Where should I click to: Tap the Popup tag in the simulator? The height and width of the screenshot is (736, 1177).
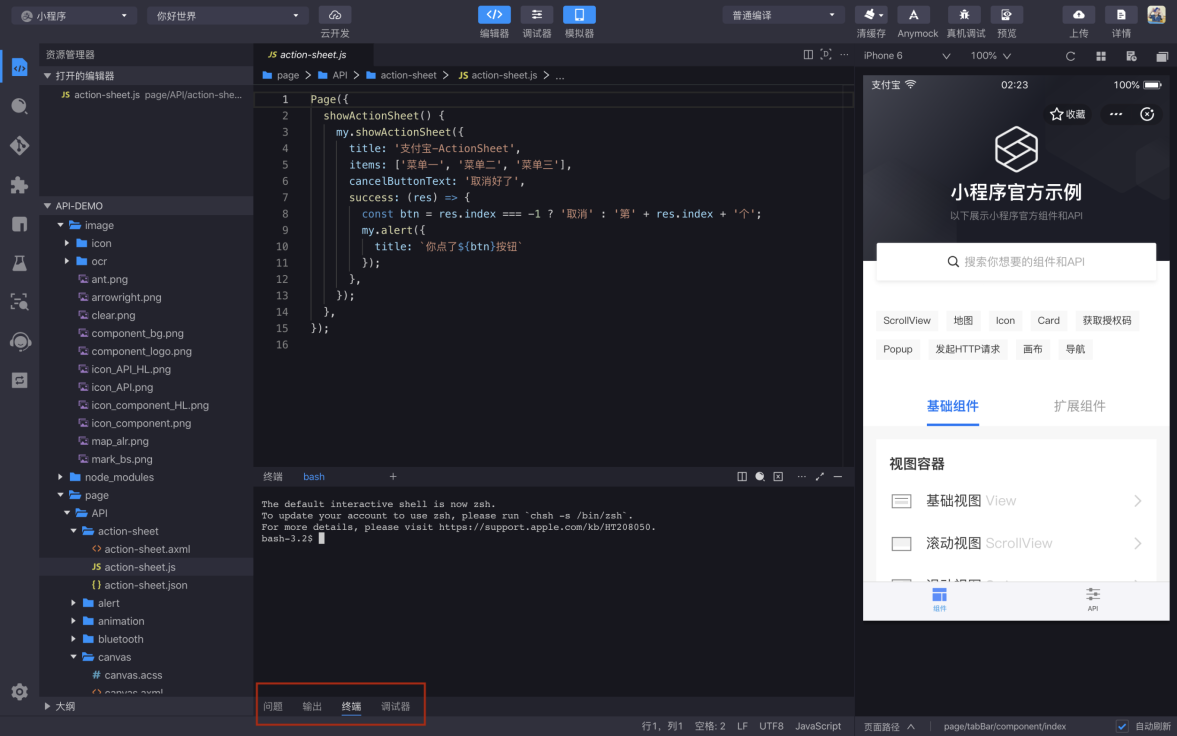898,349
